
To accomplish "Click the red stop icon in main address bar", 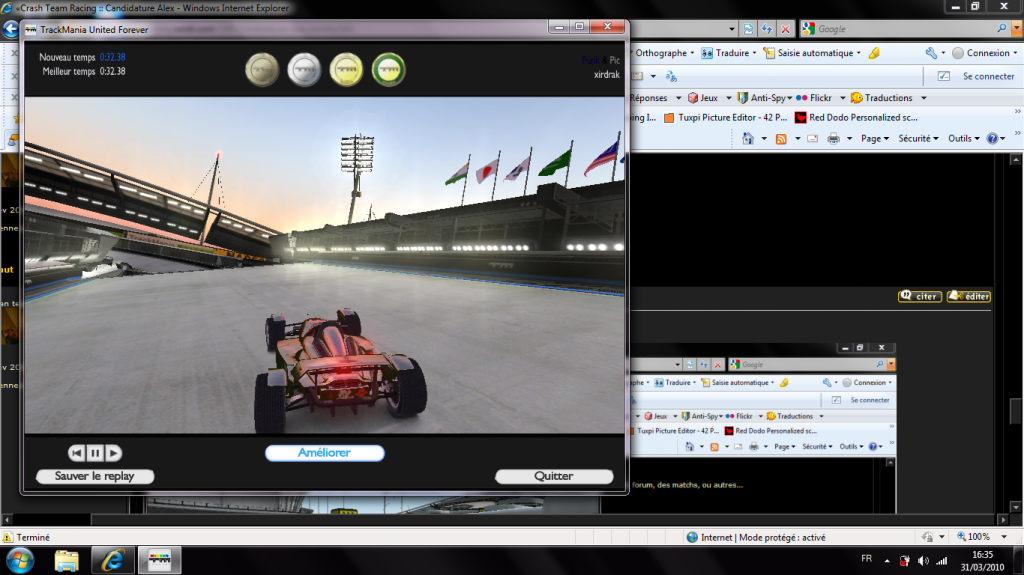I will click(x=785, y=29).
